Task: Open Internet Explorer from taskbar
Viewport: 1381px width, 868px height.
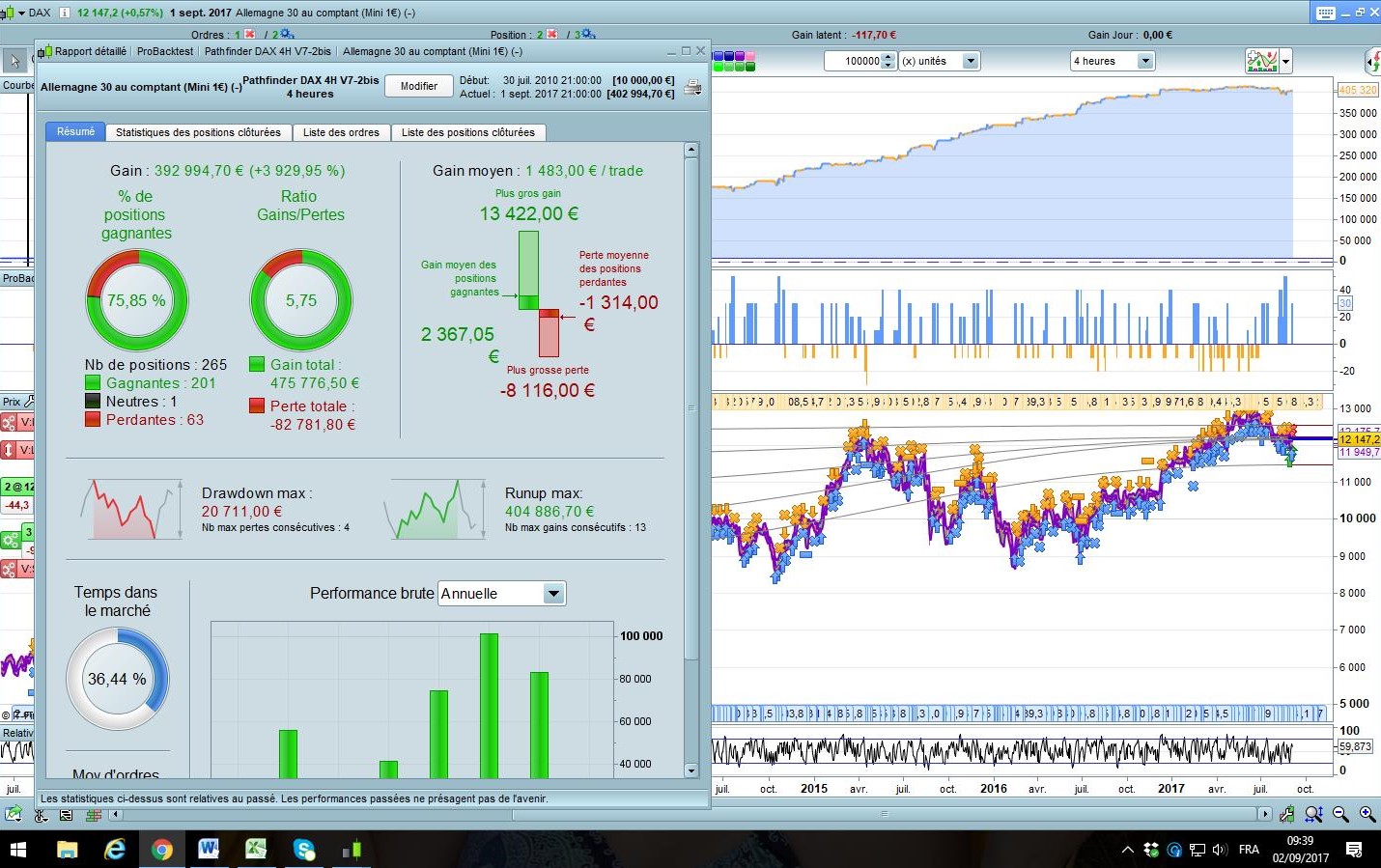Action: pyautogui.click(x=114, y=850)
